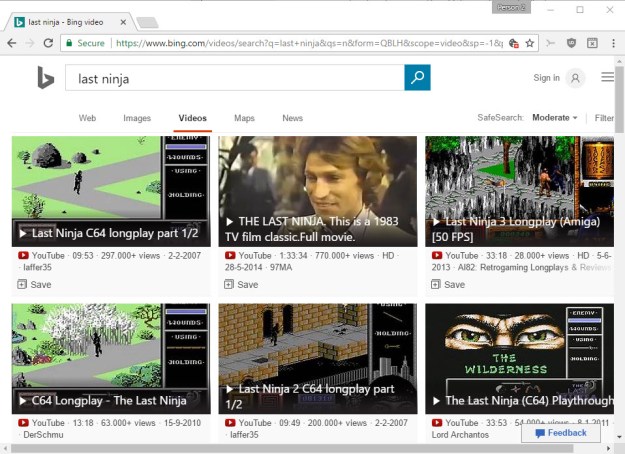Click the blocked cookies icon in address bar
Image resolution: width=625 pixels, height=454 pixels.
point(514,43)
